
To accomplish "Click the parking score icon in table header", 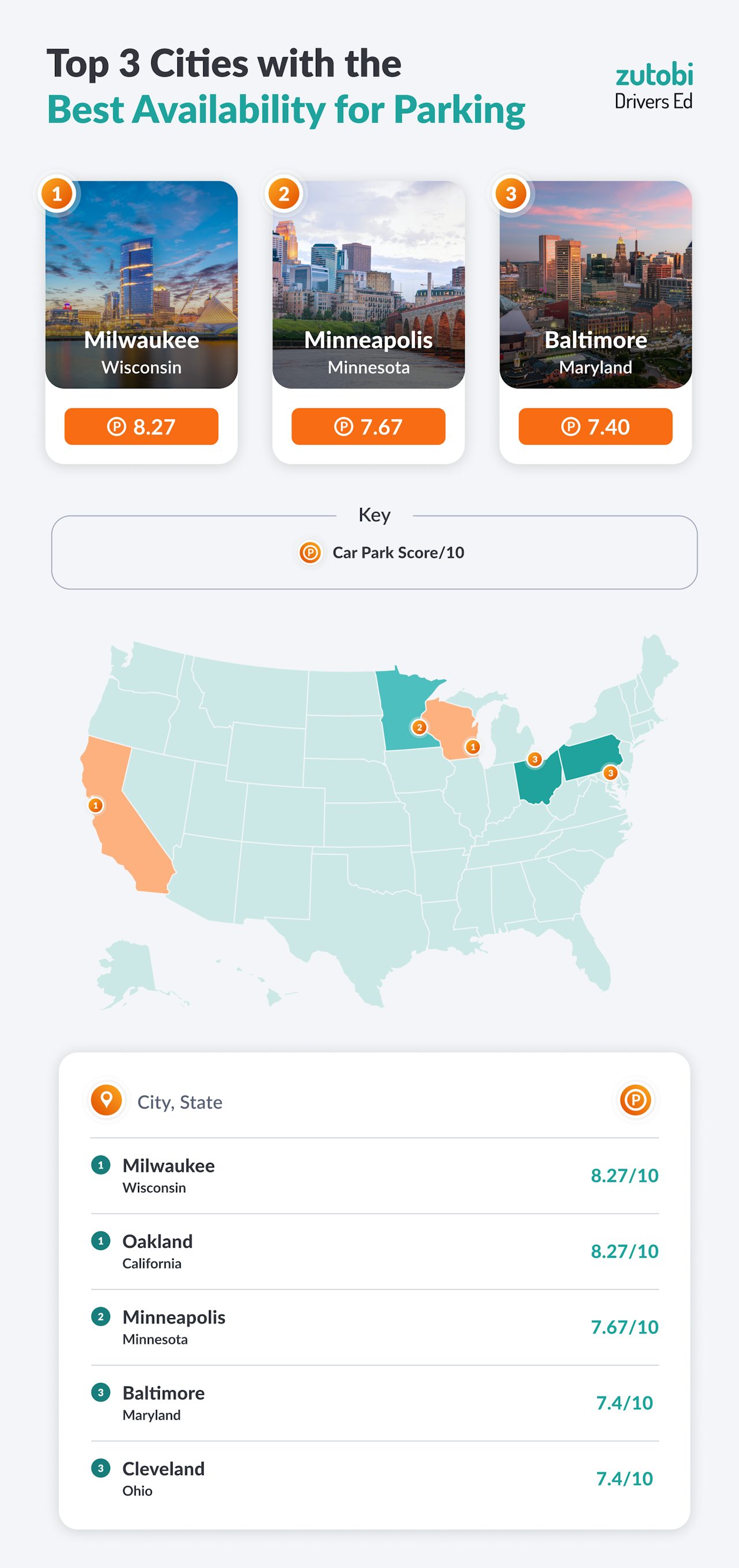I will coord(635,1100).
